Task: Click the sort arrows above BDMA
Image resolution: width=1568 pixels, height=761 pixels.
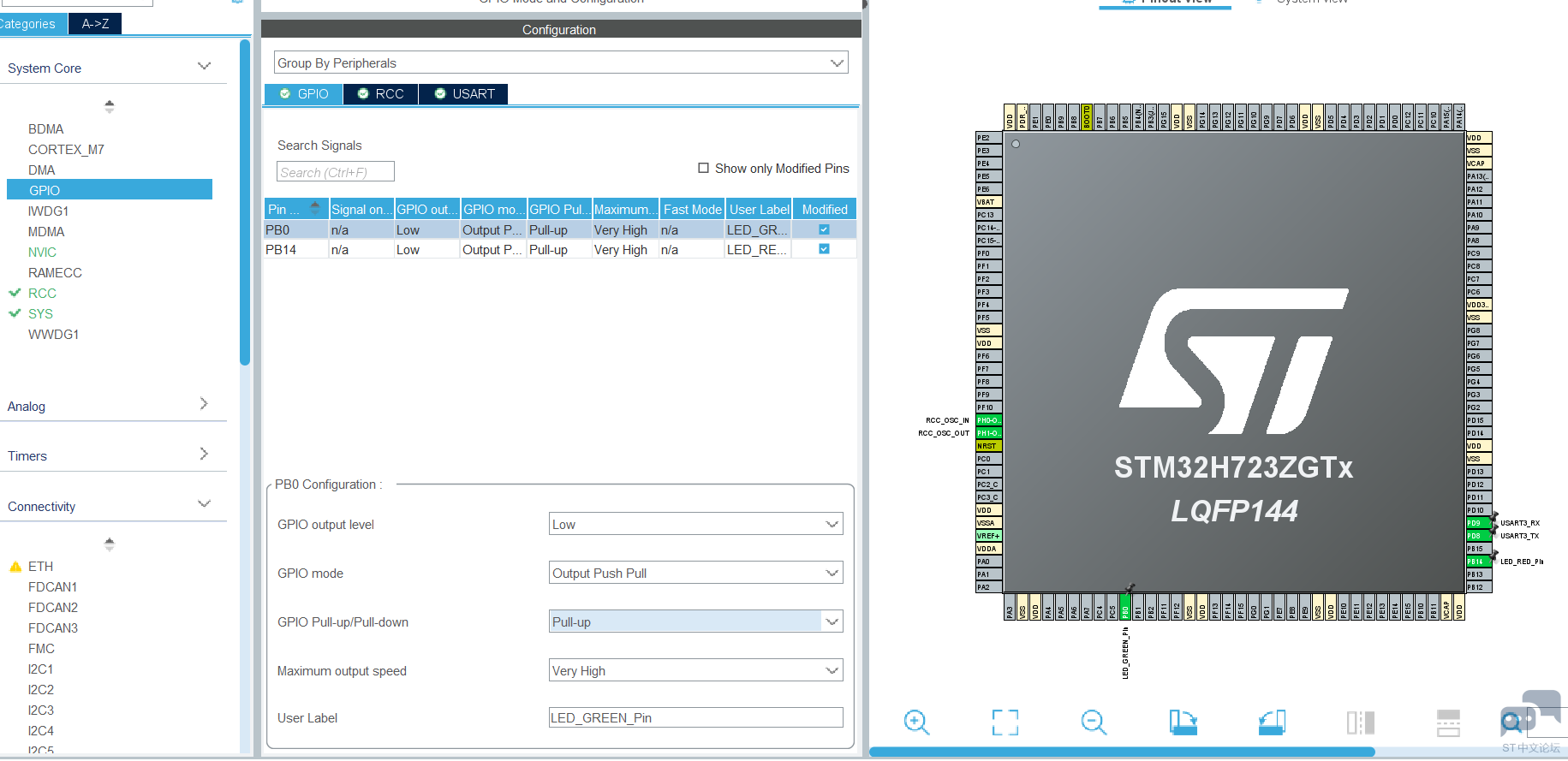Action: click(x=109, y=106)
